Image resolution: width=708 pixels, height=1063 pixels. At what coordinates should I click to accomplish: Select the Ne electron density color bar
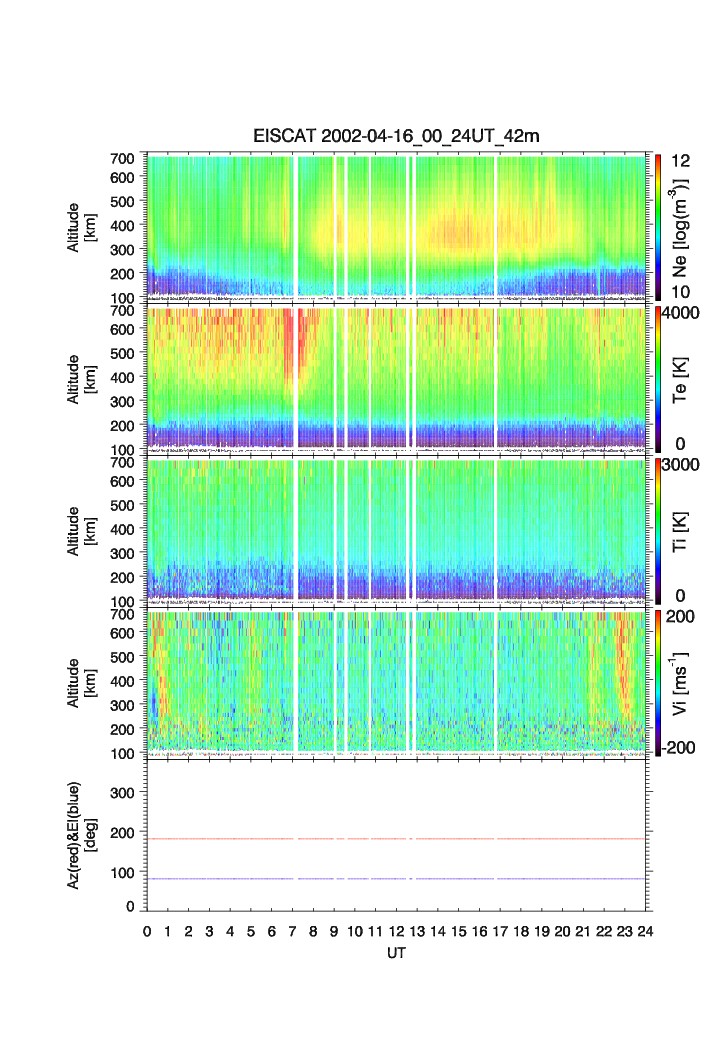pos(657,224)
